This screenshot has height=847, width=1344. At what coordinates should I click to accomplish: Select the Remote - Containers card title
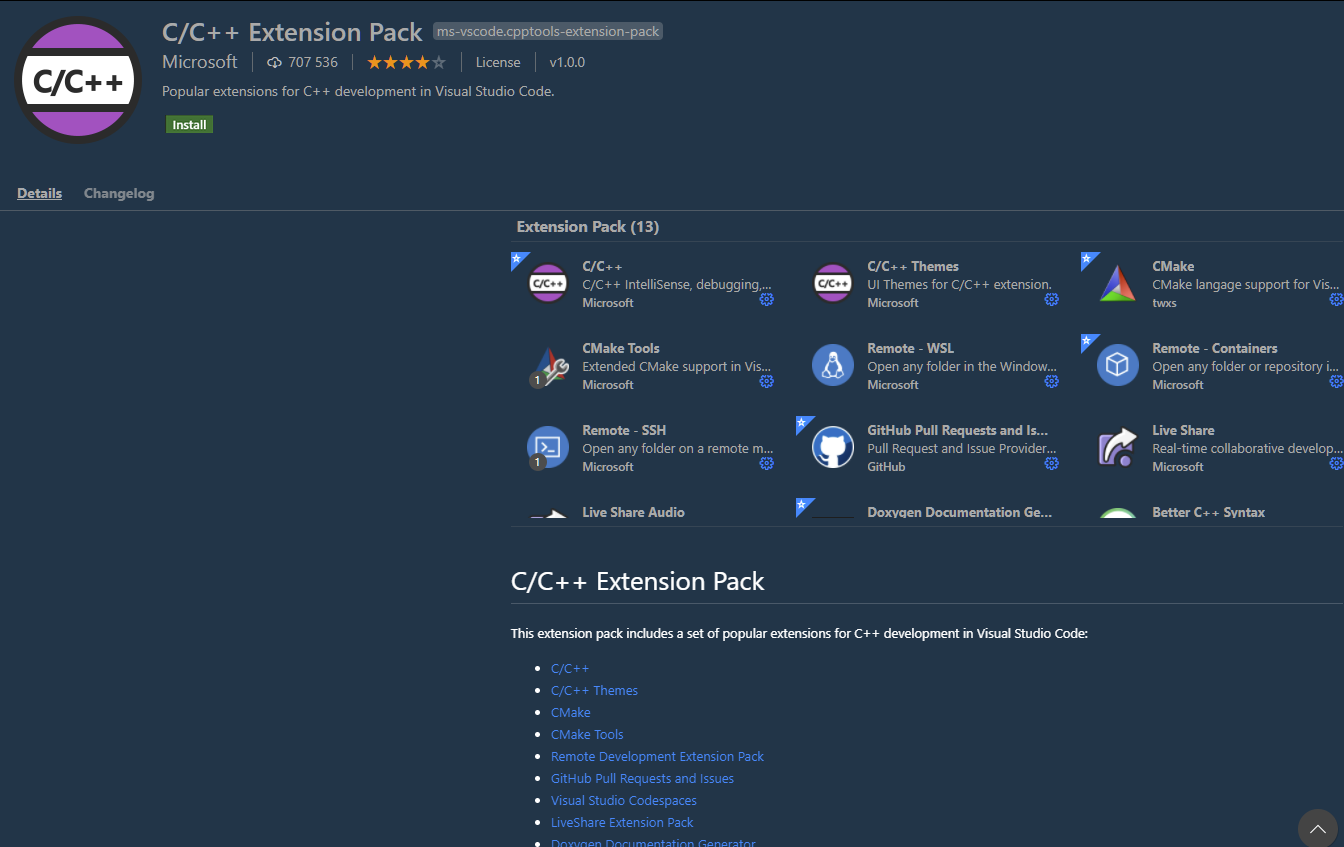(x=1215, y=348)
